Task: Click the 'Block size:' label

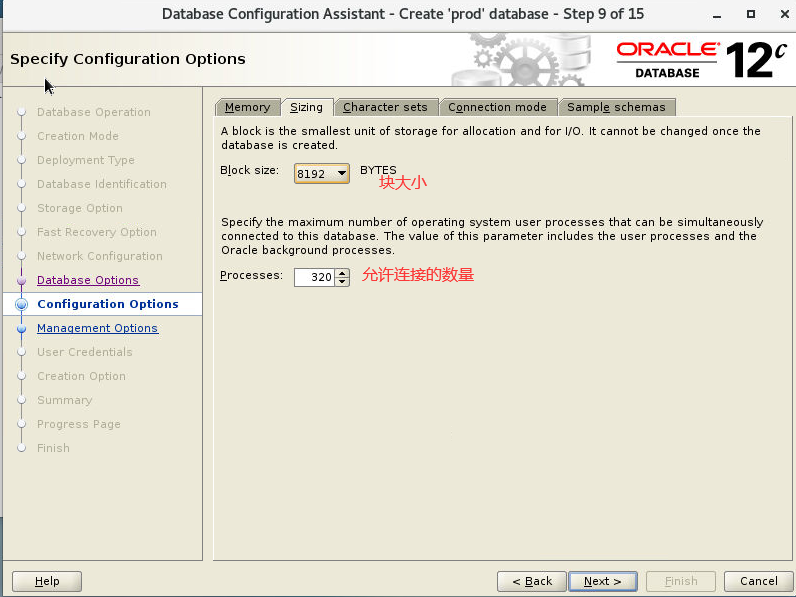Action: 249,170
